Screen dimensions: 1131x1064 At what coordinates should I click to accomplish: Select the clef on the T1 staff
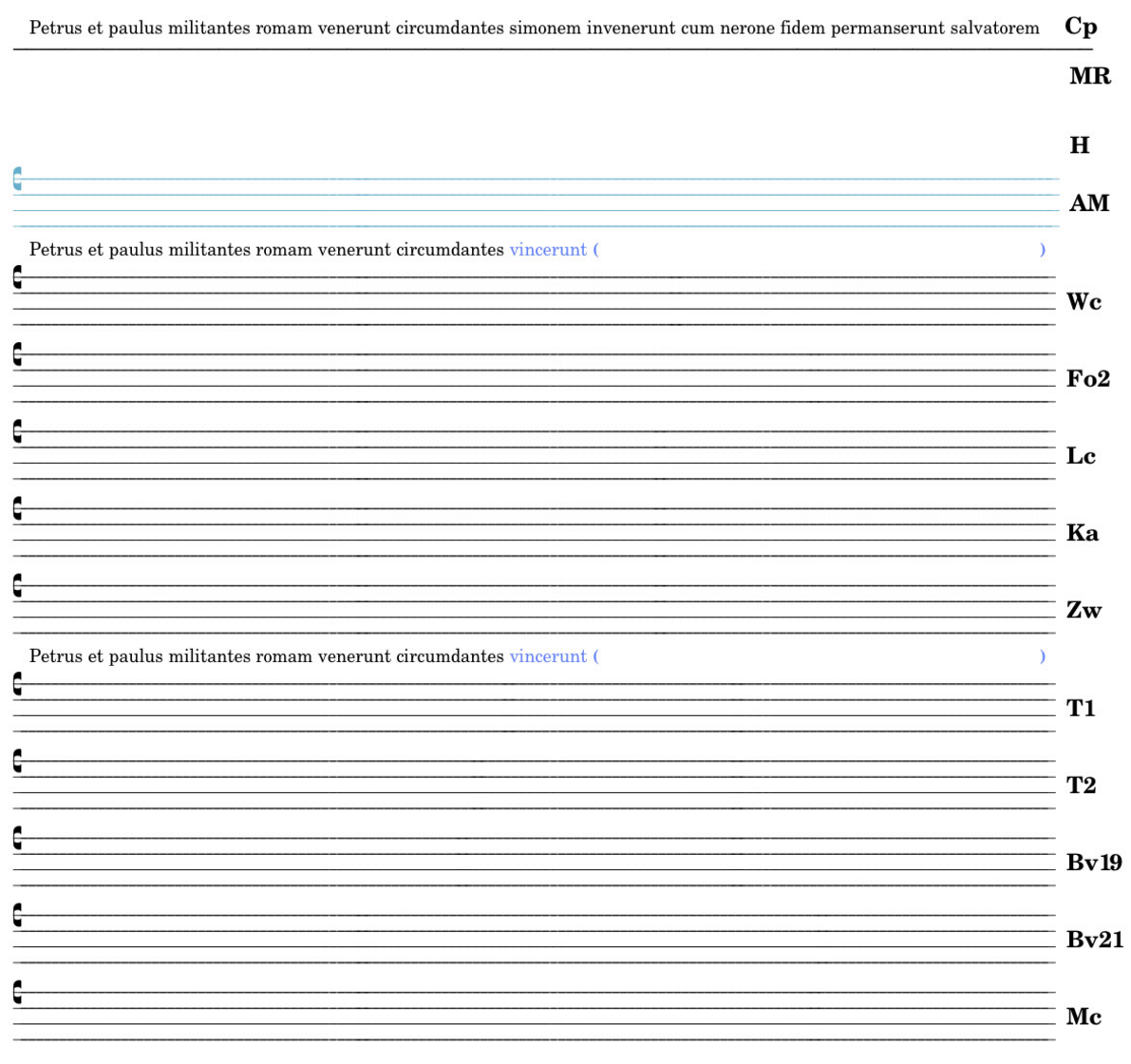coord(17,683)
